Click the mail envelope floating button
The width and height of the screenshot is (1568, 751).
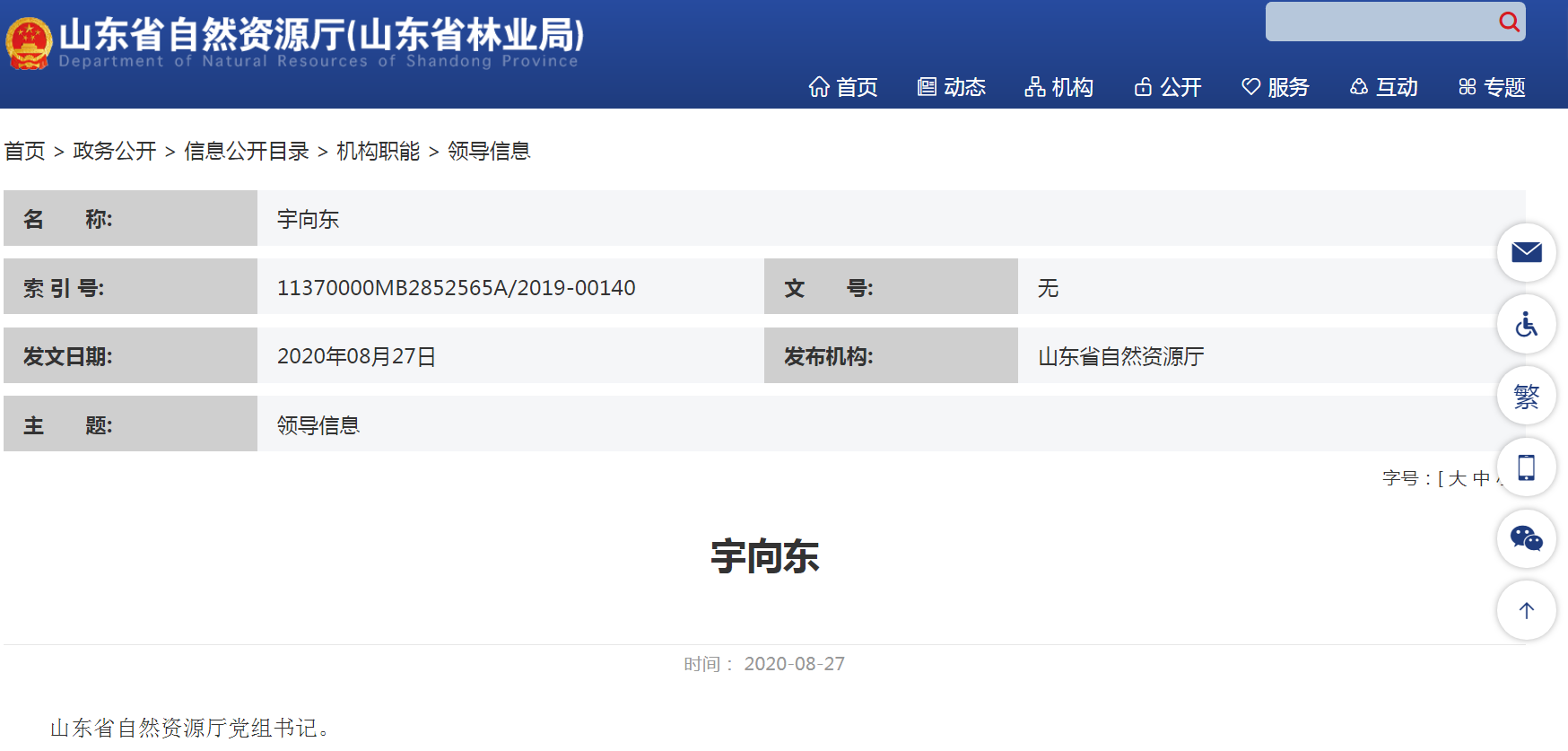1527,252
